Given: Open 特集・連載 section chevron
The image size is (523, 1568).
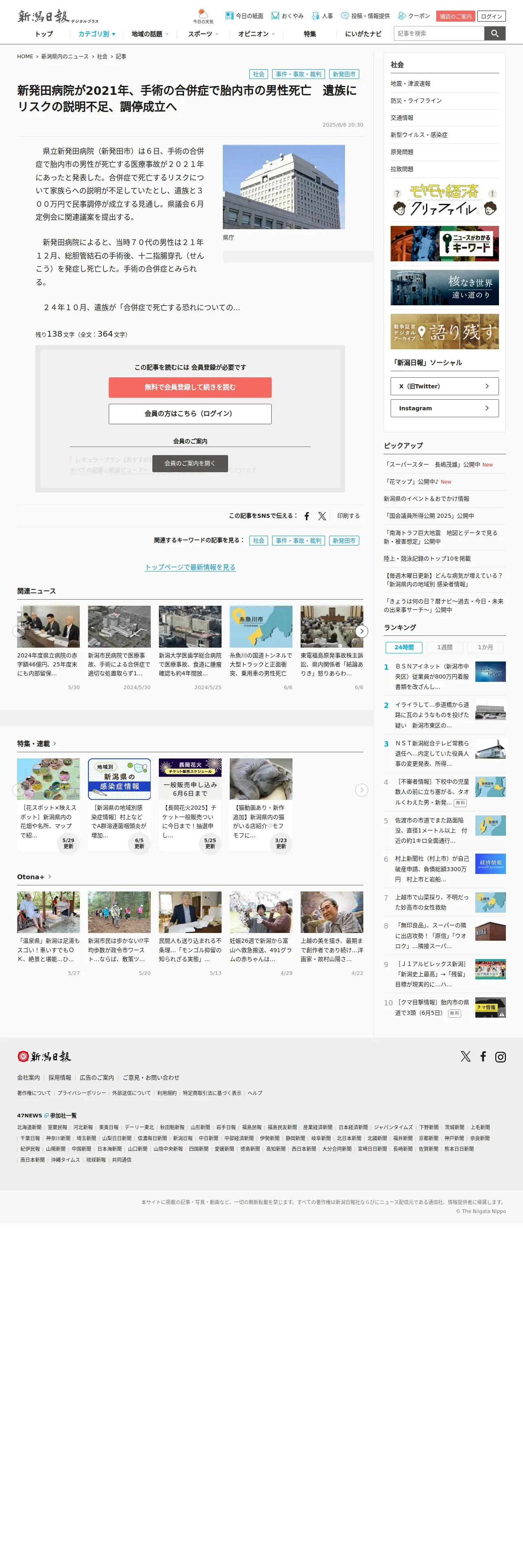Looking at the screenshot, I should click(55, 743).
